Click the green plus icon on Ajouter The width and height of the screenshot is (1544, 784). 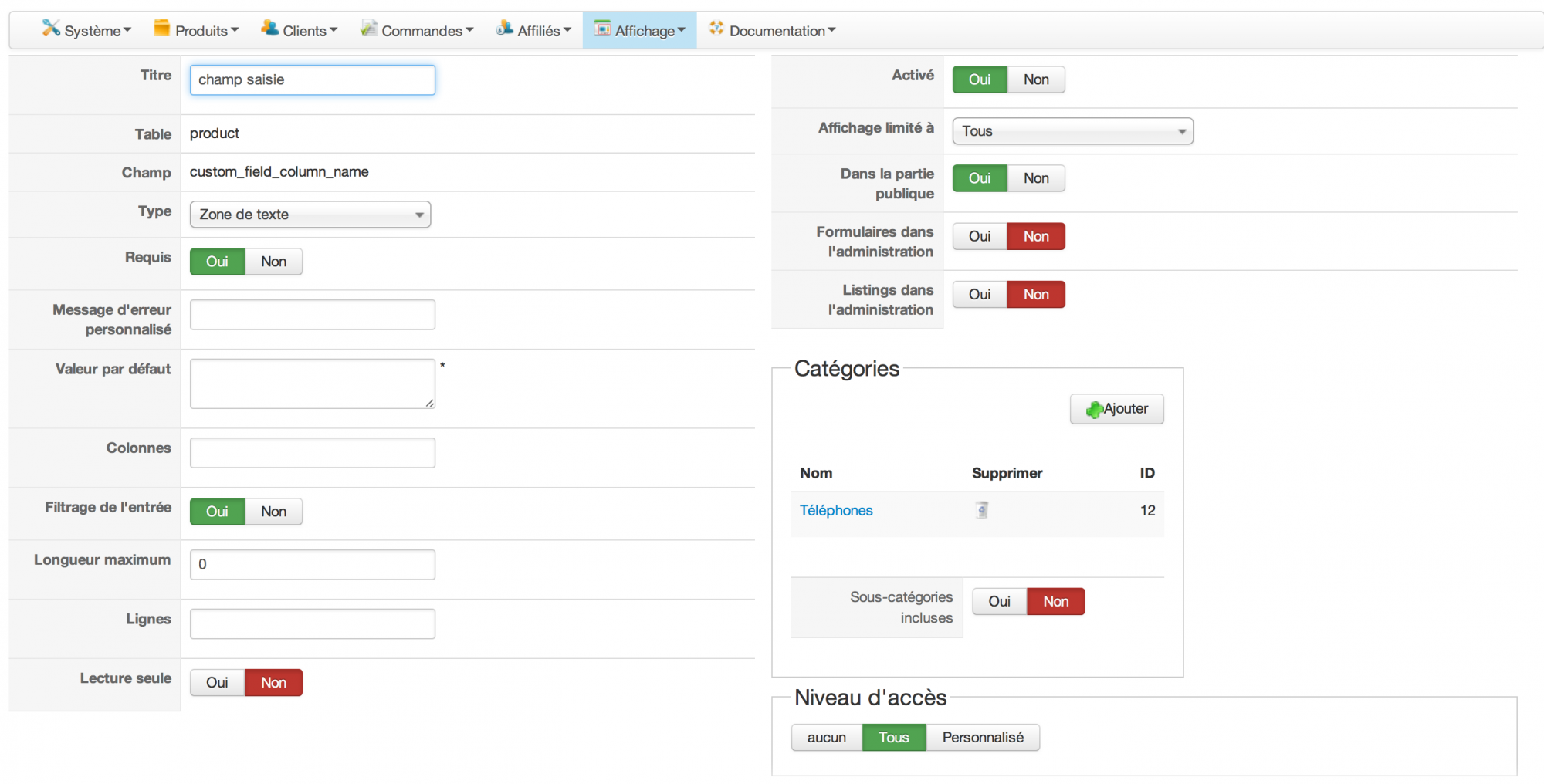pos(1094,410)
